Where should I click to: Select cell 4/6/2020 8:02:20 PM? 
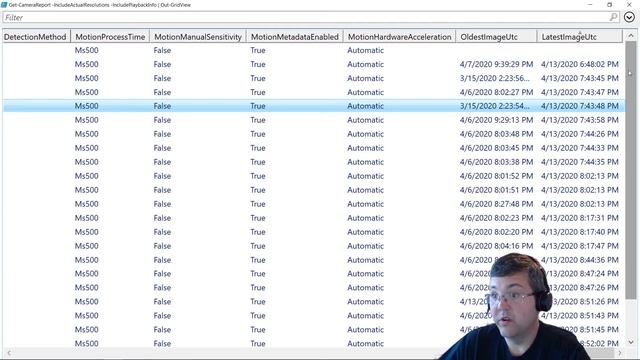pos(496,232)
